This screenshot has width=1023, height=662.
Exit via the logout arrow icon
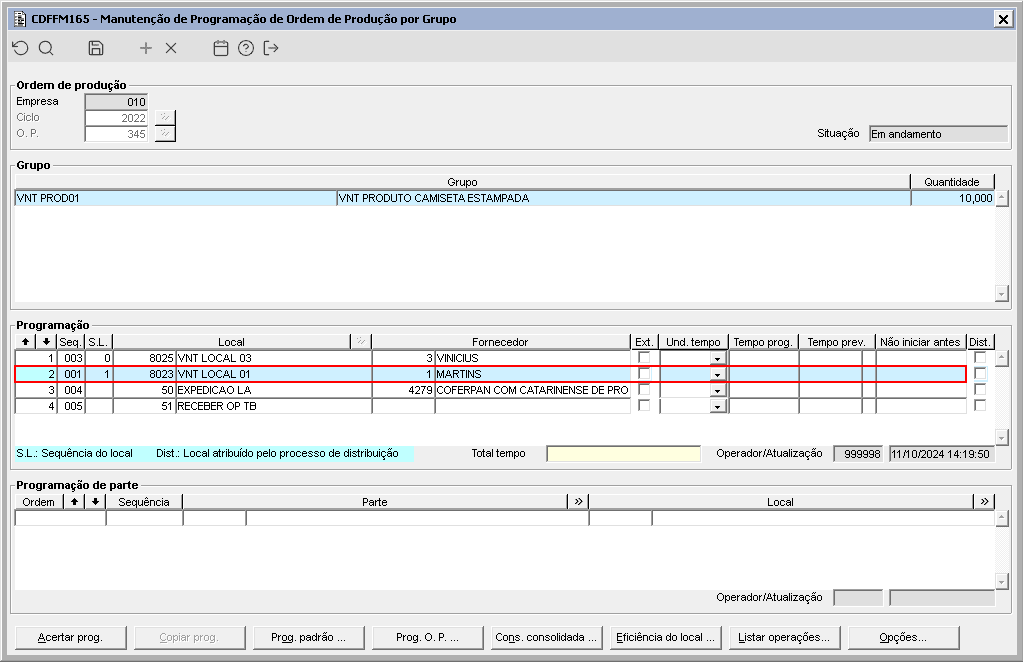tap(271, 48)
